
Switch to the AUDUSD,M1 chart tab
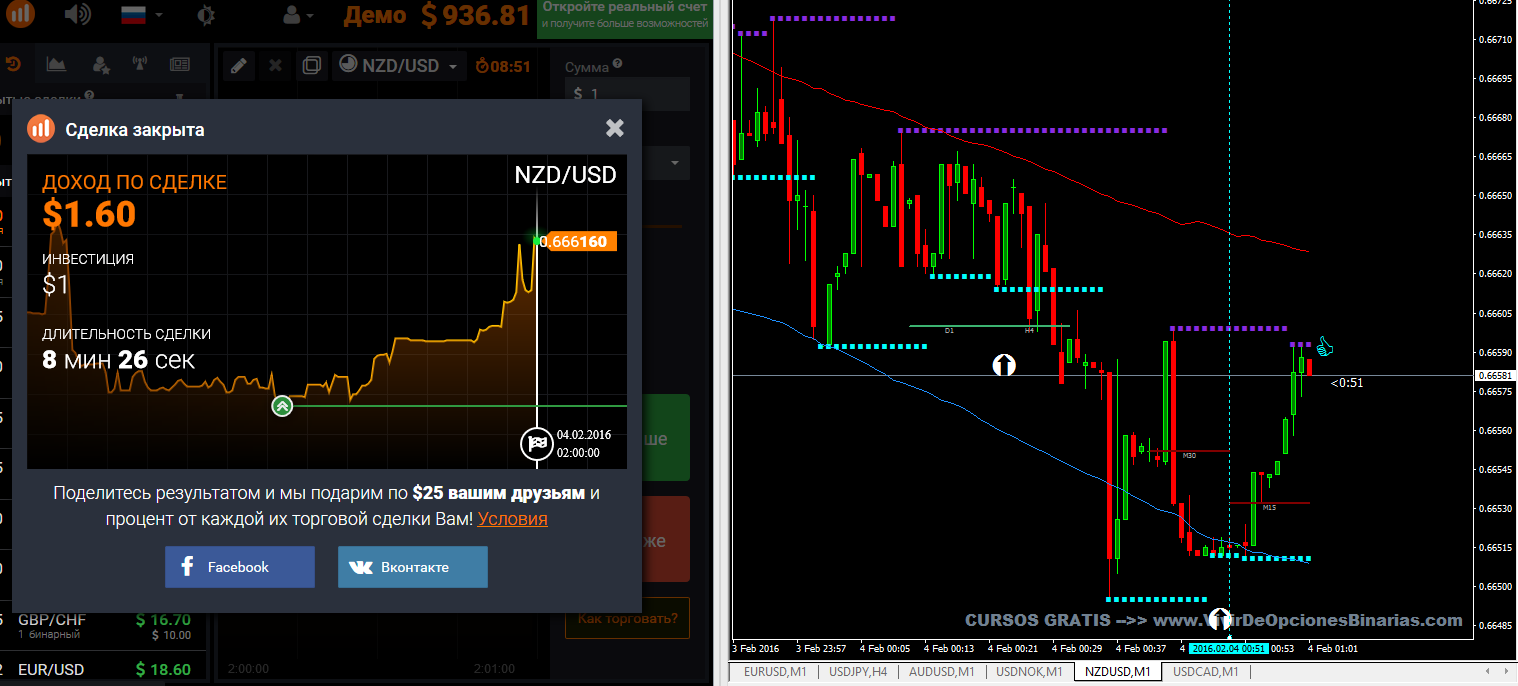pos(941,672)
